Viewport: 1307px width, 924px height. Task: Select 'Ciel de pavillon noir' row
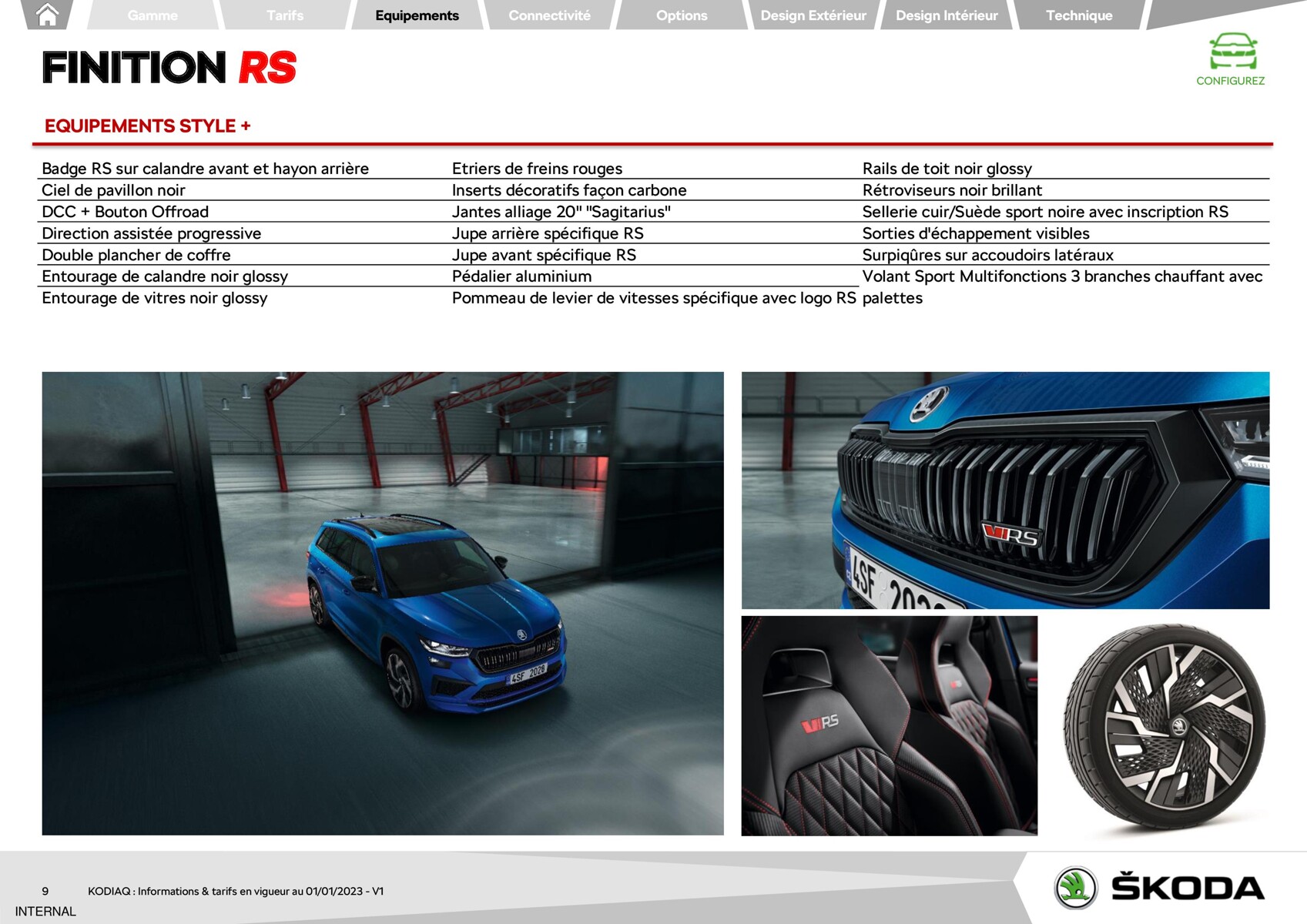click(x=113, y=190)
